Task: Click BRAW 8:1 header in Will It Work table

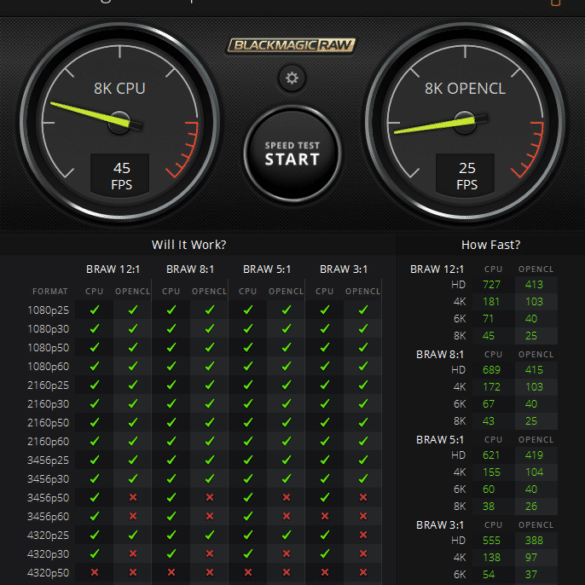Action: coord(190,269)
